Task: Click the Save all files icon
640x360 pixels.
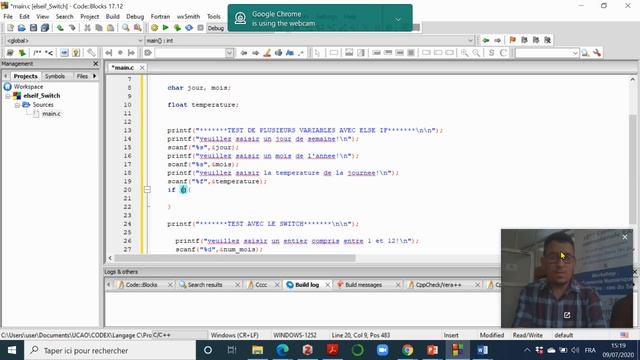Action: tap(45, 28)
